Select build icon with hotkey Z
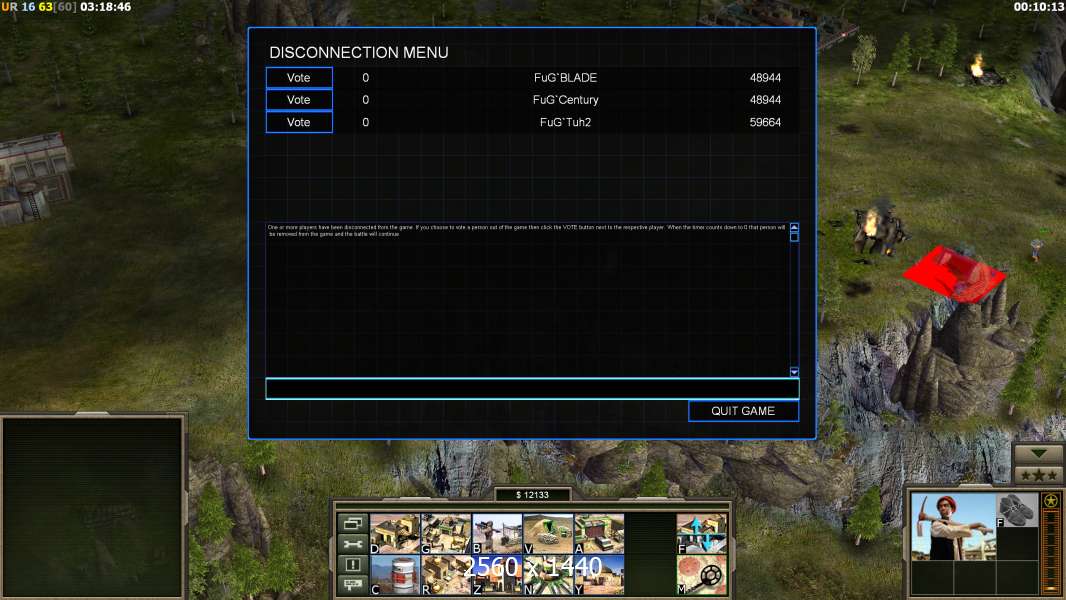This screenshot has height=600, width=1066. tap(497, 575)
